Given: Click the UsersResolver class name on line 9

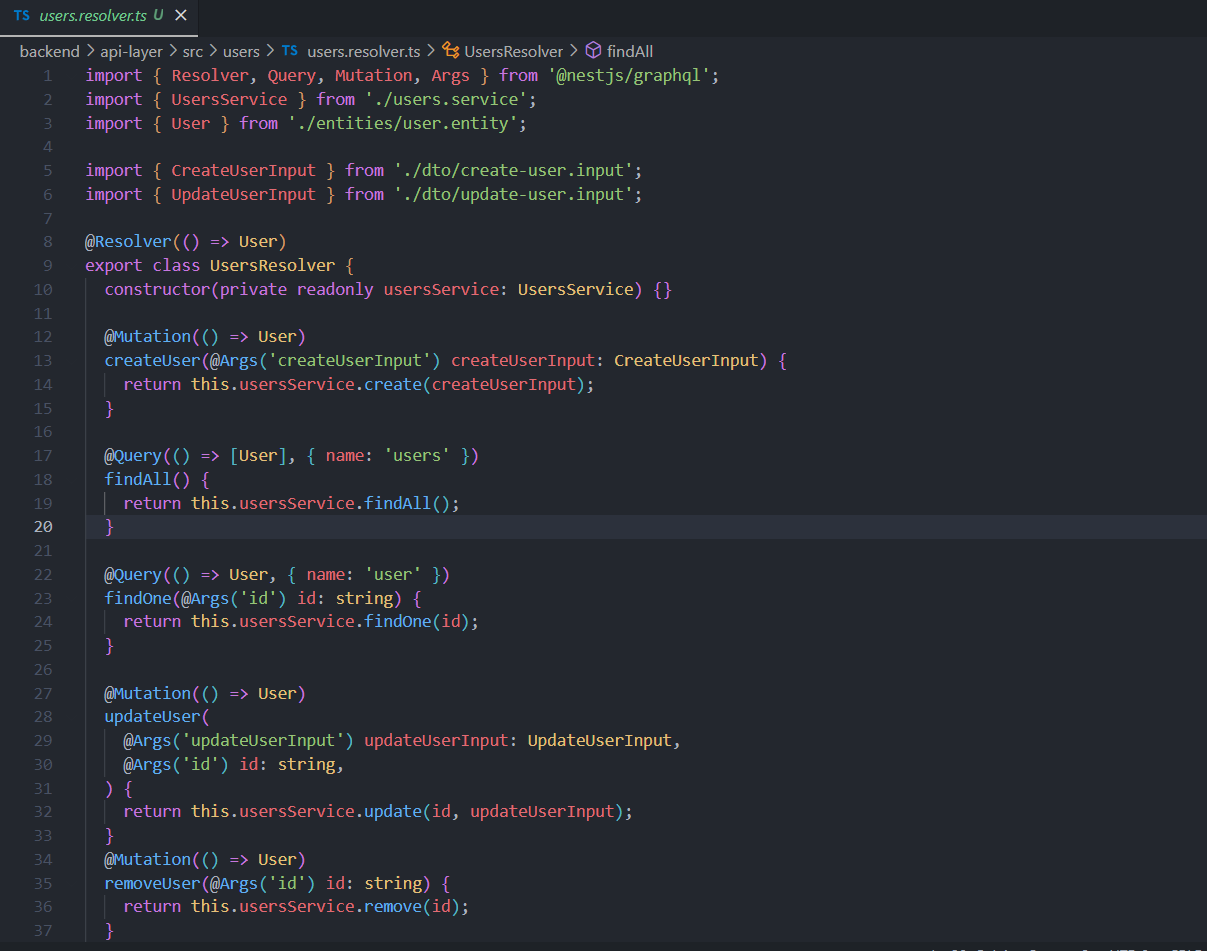Looking at the screenshot, I should coord(272,266).
